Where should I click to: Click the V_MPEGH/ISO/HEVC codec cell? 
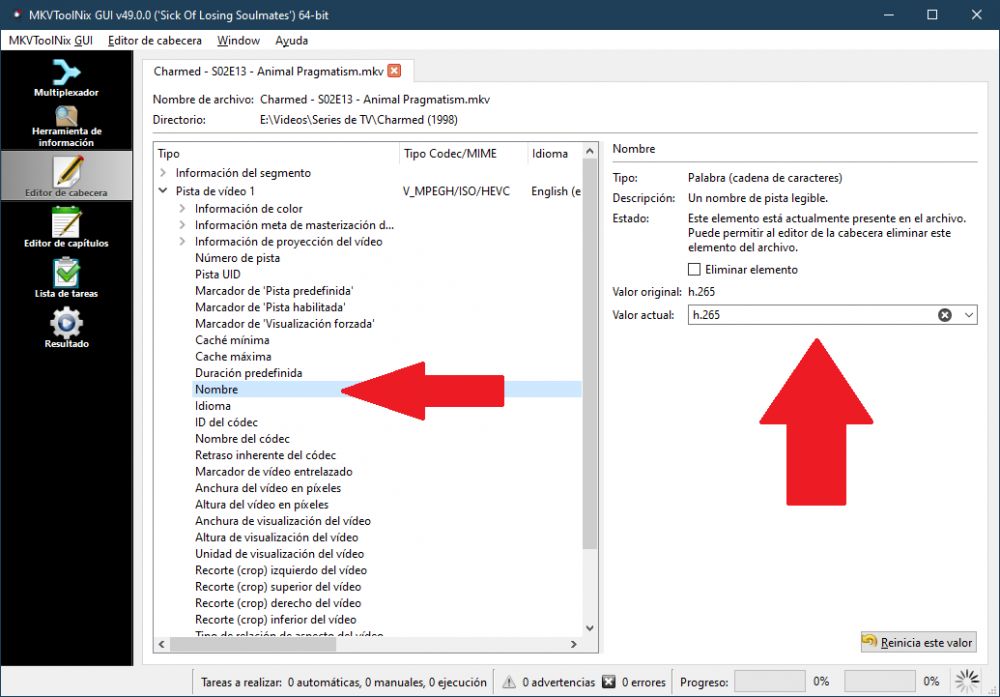pyautogui.click(x=456, y=191)
